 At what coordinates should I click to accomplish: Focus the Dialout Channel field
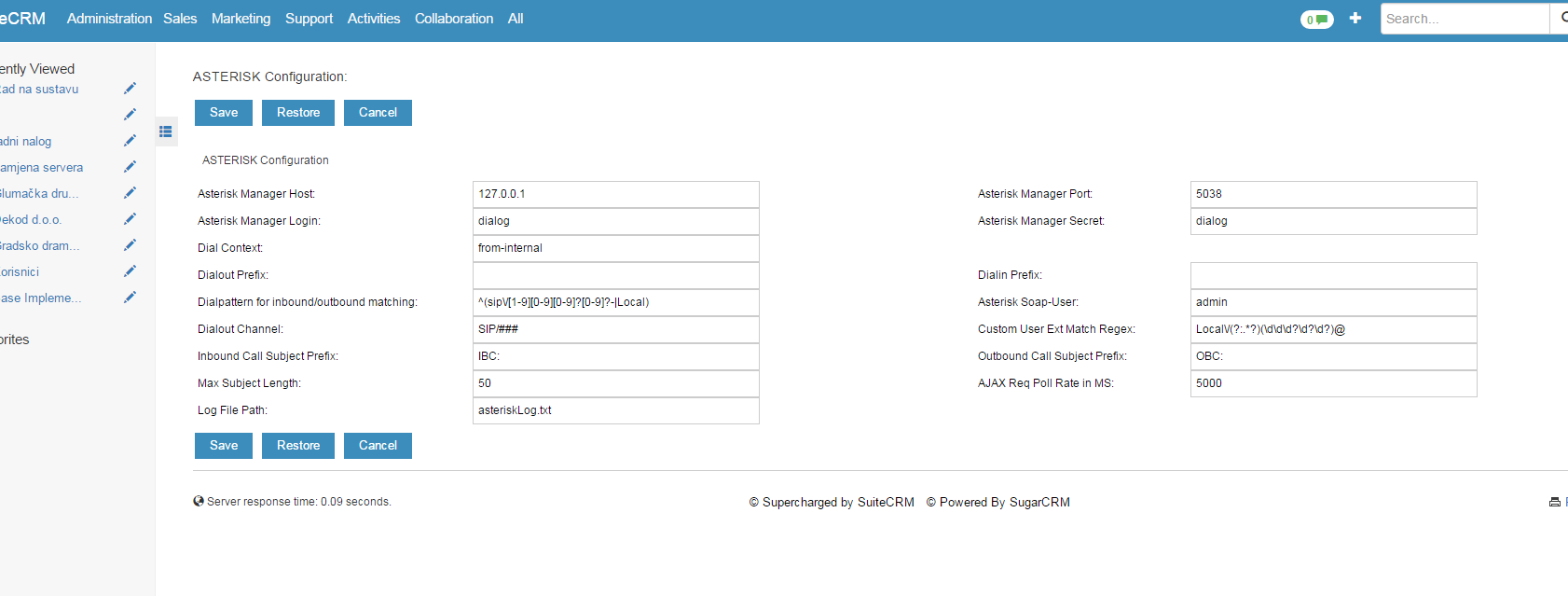pos(616,329)
